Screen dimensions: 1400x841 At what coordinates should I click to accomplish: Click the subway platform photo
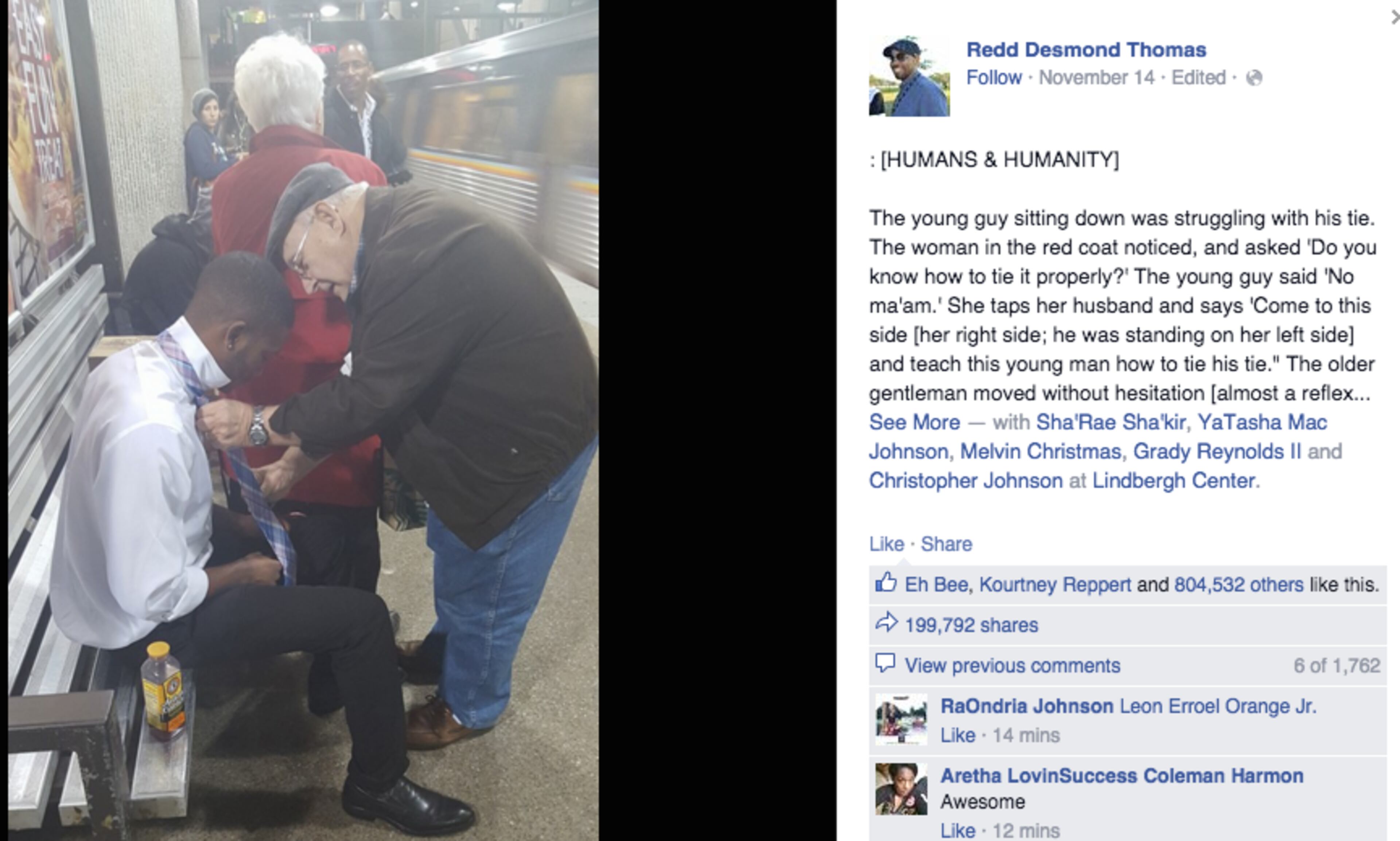(x=303, y=420)
